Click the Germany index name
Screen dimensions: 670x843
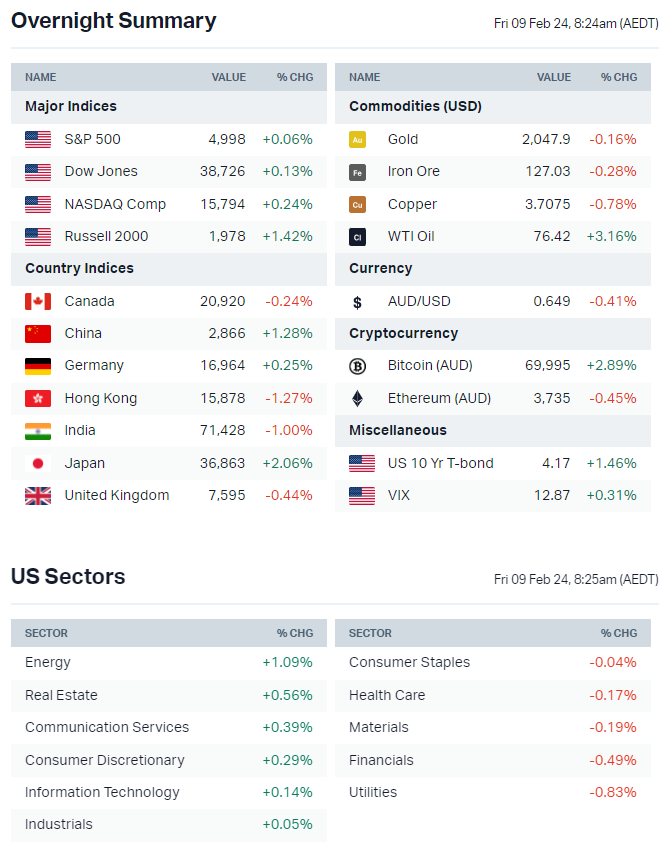[x=94, y=366]
